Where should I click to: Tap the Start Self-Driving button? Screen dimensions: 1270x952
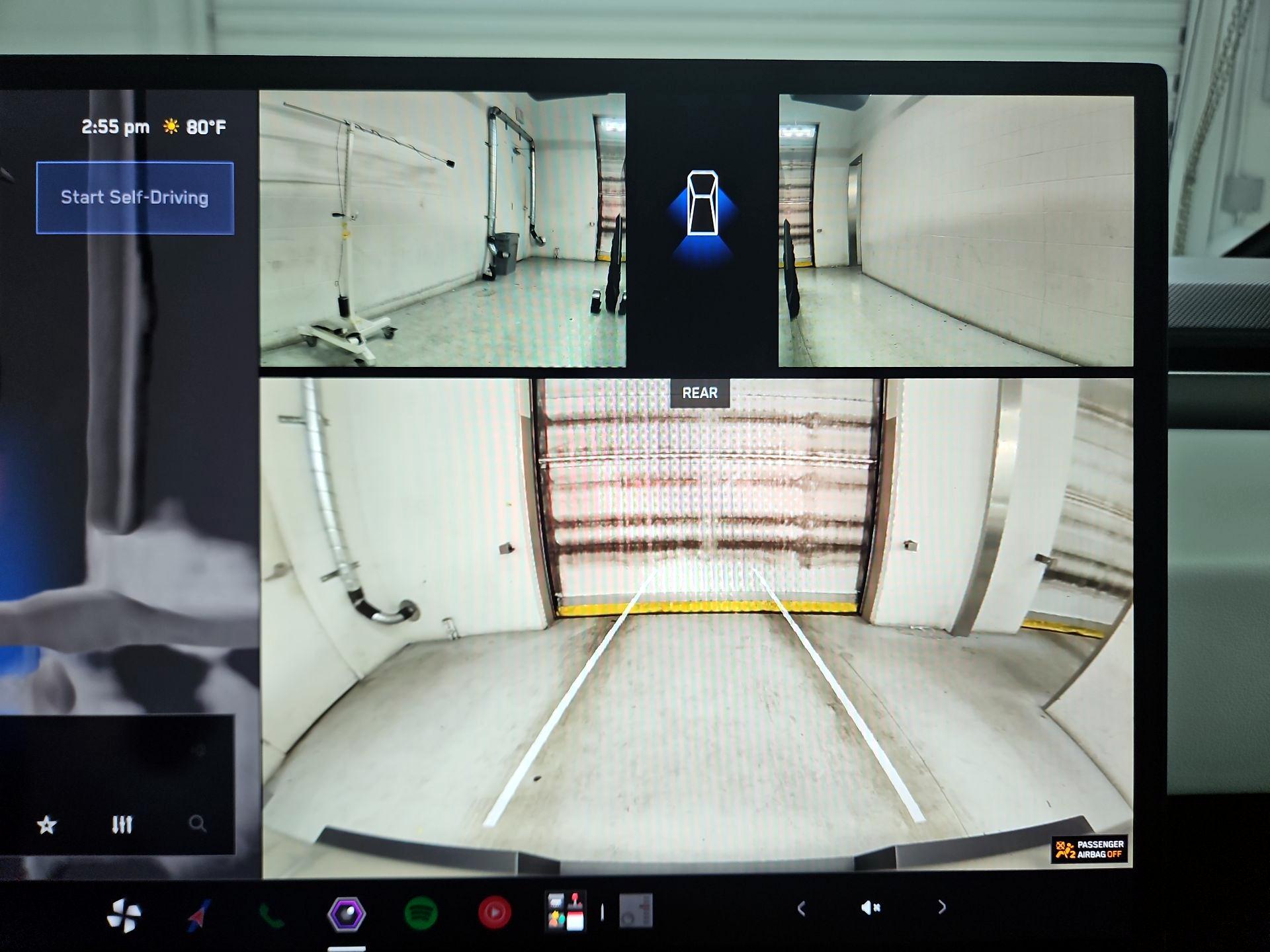click(x=135, y=198)
